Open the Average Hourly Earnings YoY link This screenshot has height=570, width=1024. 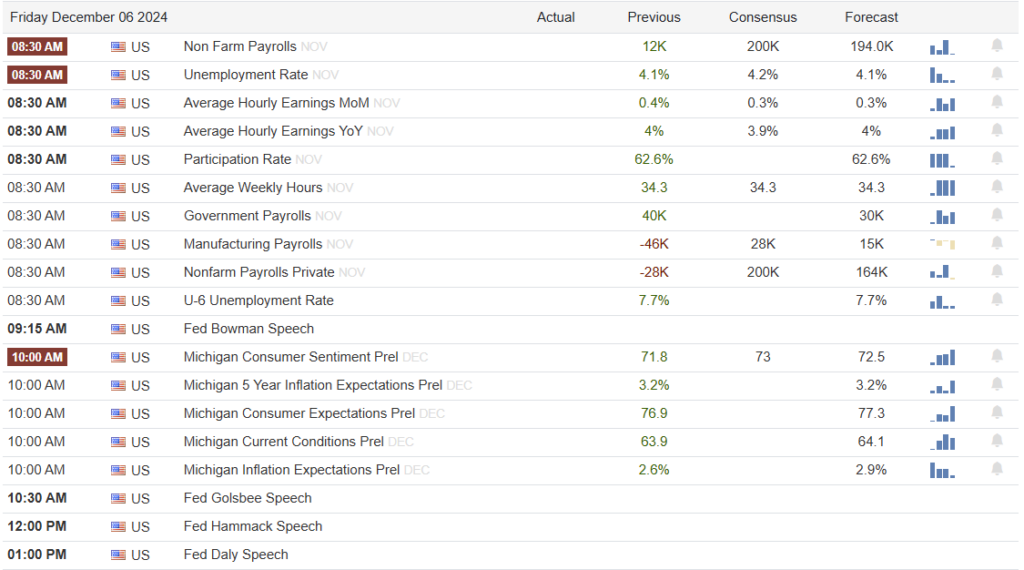273,131
